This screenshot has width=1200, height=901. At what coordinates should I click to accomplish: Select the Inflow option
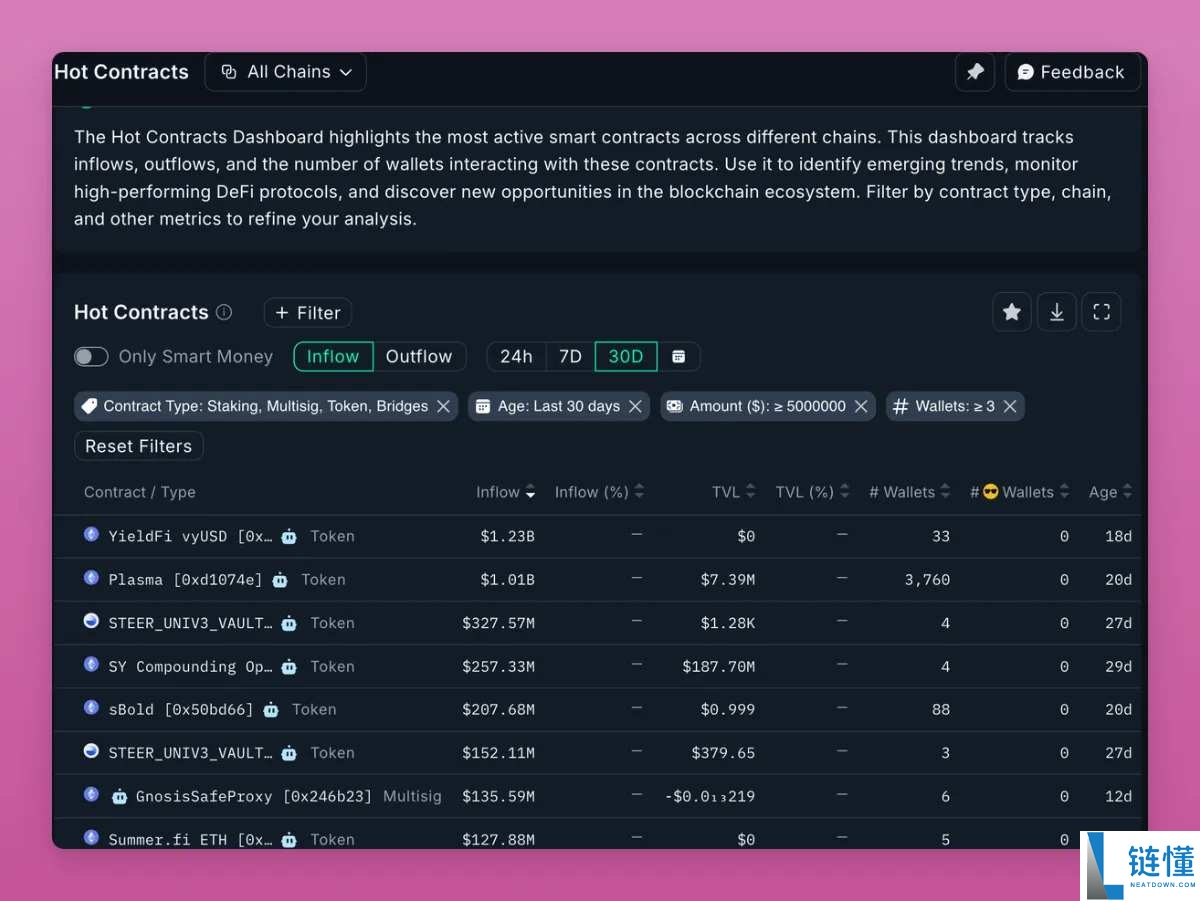tap(333, 357)
